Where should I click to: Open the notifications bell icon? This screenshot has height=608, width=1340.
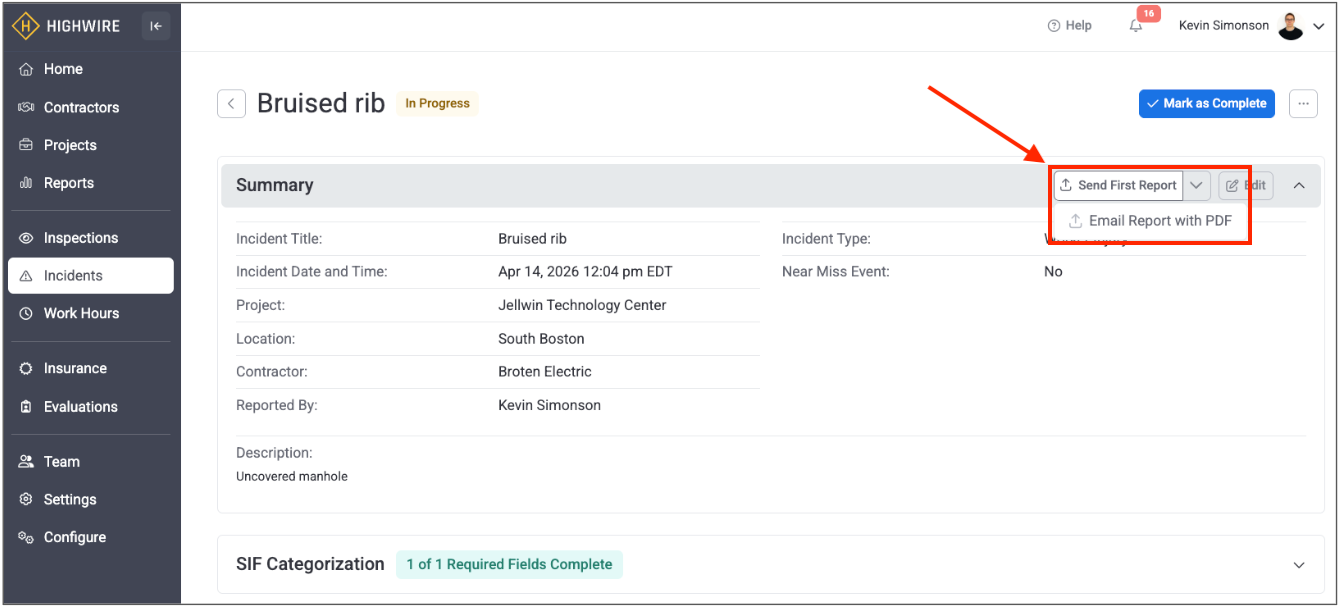pos(1136,27)
